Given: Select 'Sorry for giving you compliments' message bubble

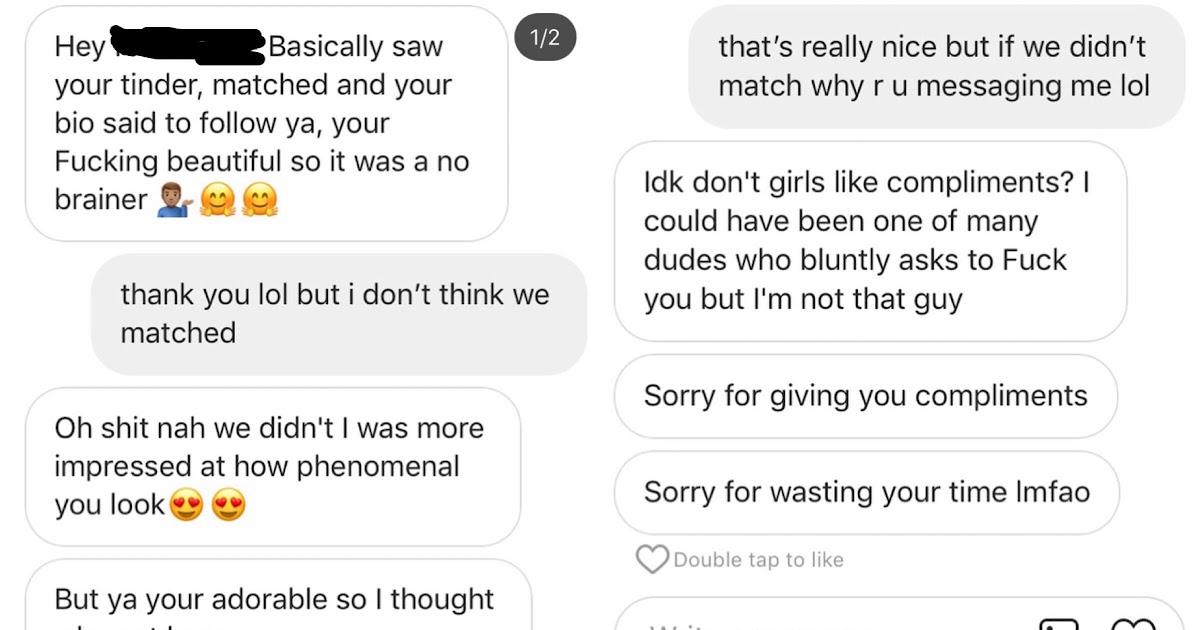Looking at the screenshot, I should pyautogui.click(x=865, y=396).
